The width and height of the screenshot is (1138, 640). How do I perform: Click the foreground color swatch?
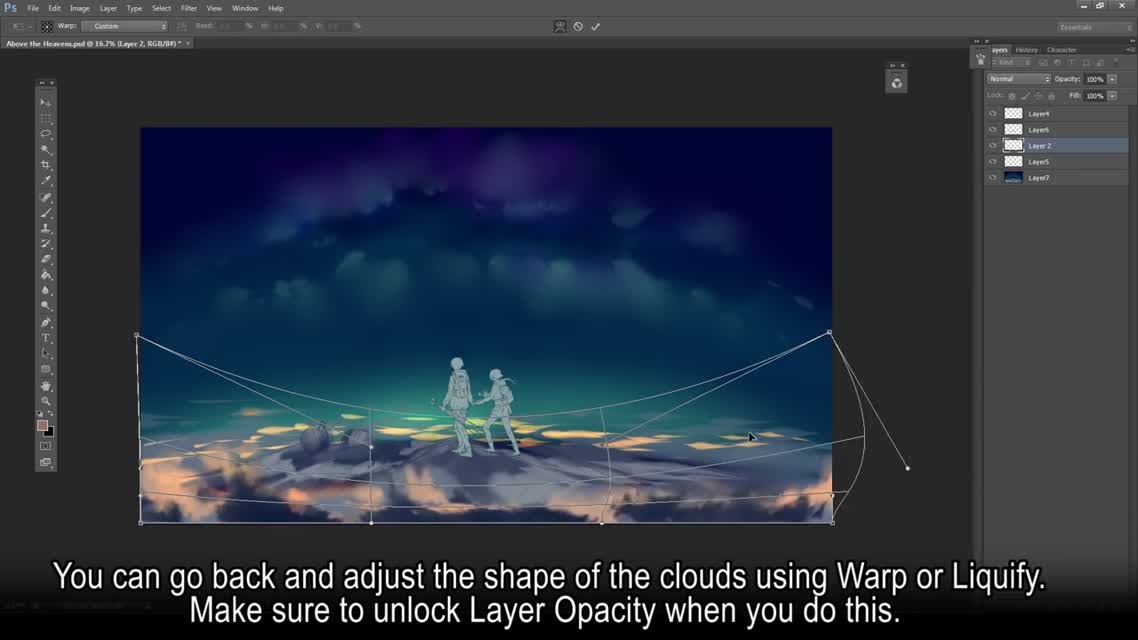[42, 425]
